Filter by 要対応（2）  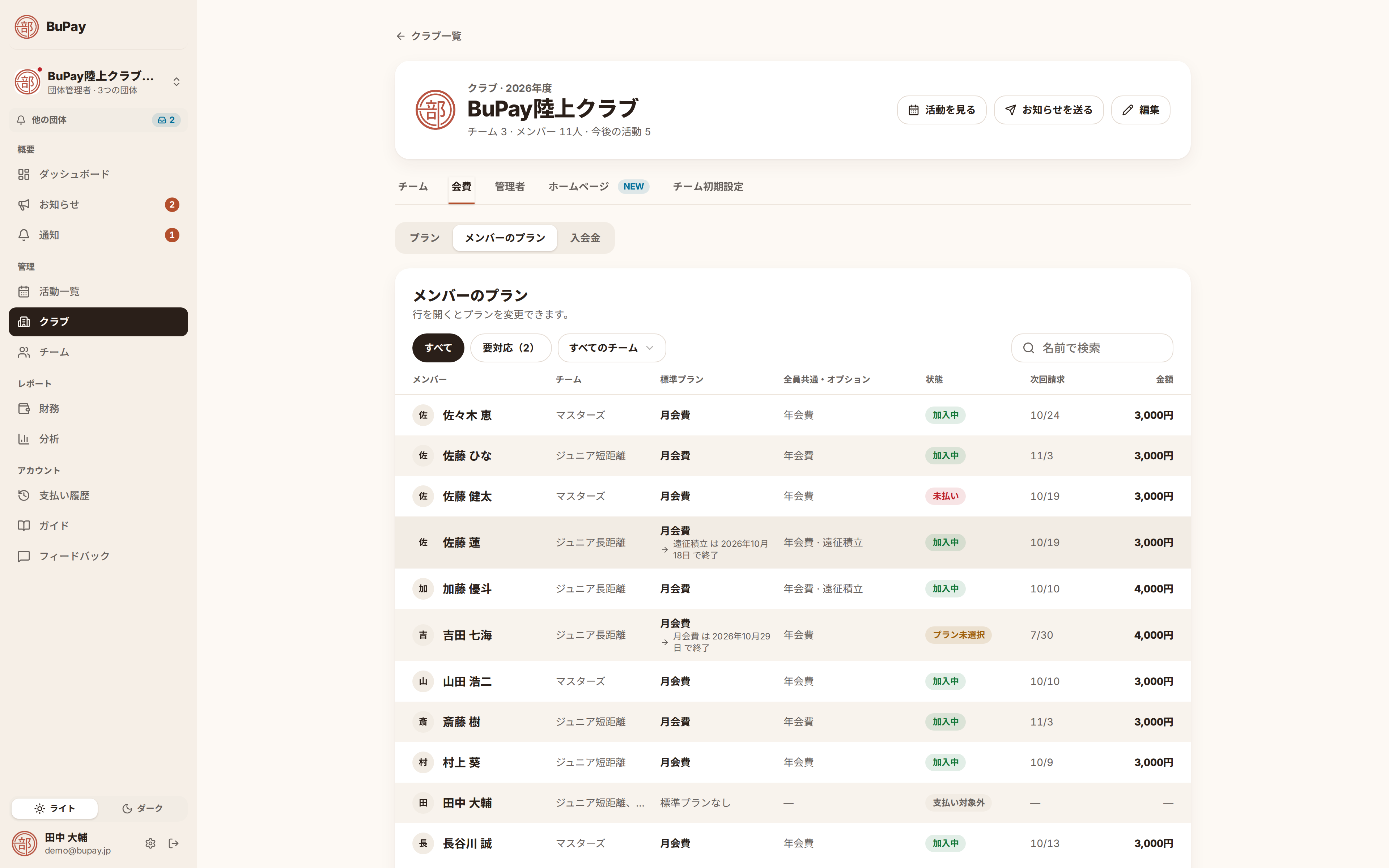click(x=510, y=348)
